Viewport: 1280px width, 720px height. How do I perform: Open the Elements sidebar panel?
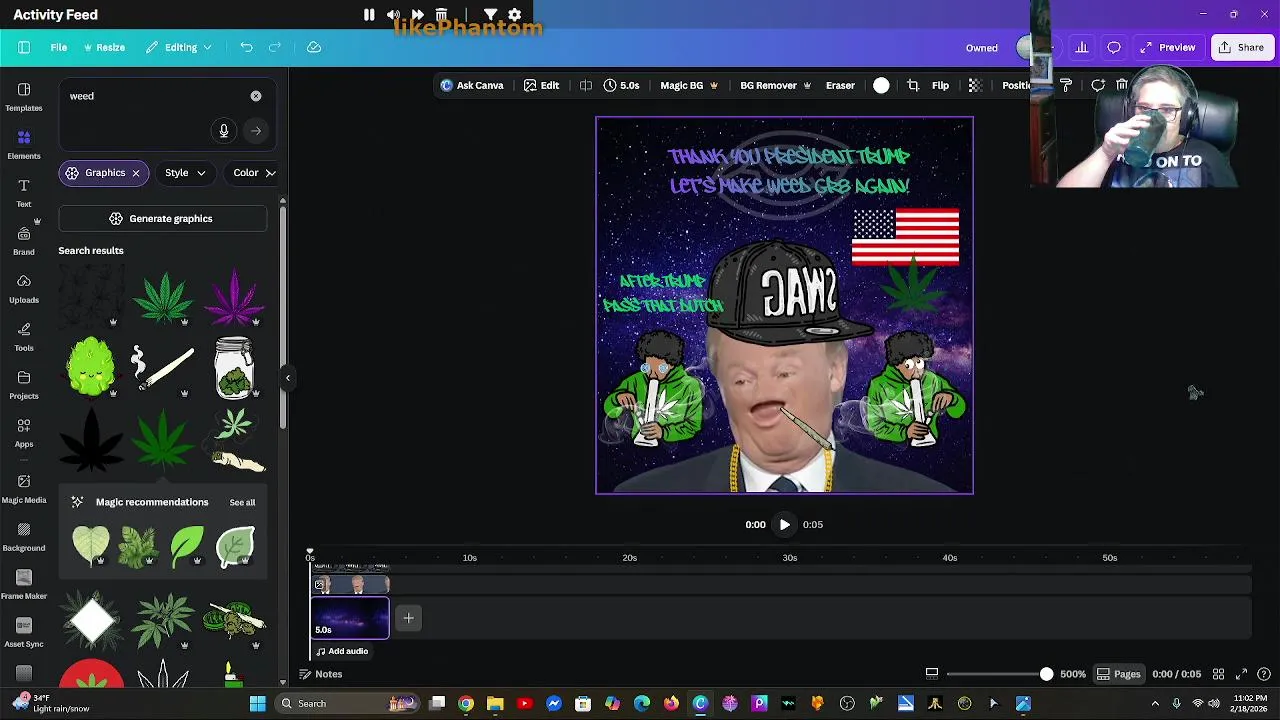(x=24, y=145)
